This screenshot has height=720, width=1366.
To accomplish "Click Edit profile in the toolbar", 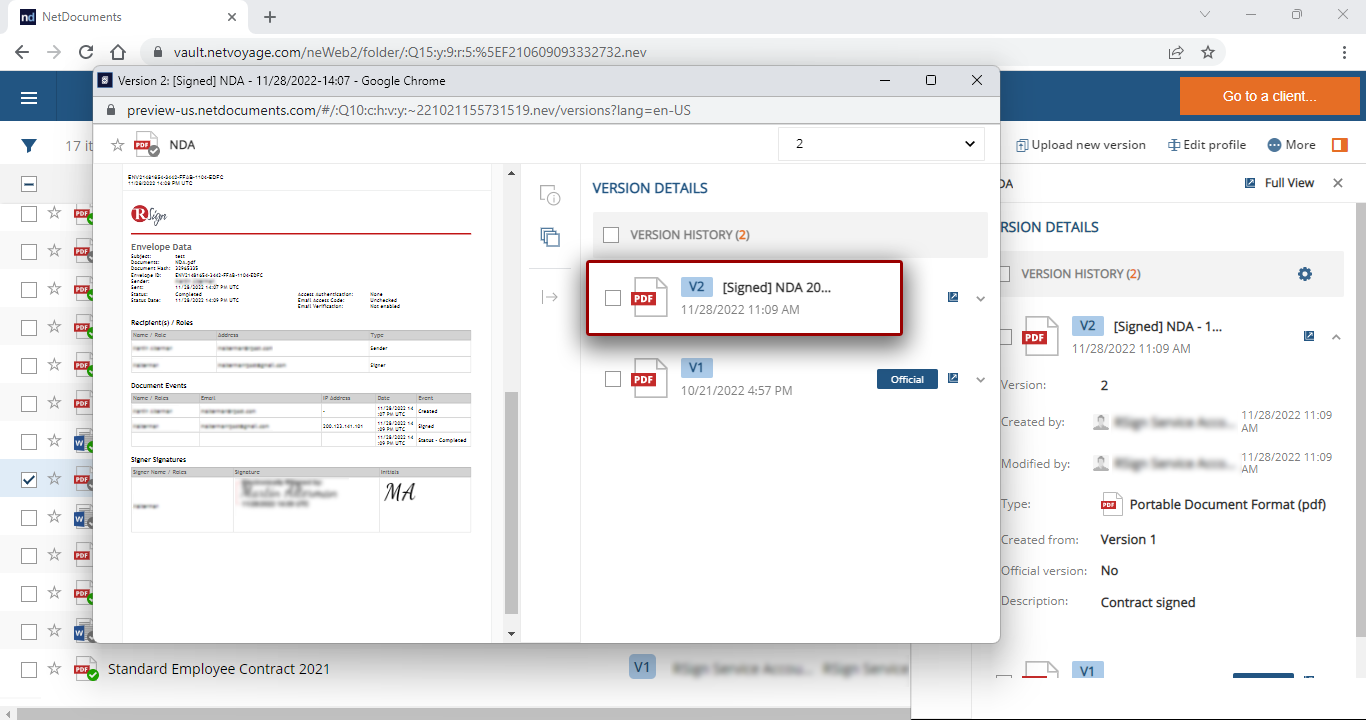I will click(1206, 145).
